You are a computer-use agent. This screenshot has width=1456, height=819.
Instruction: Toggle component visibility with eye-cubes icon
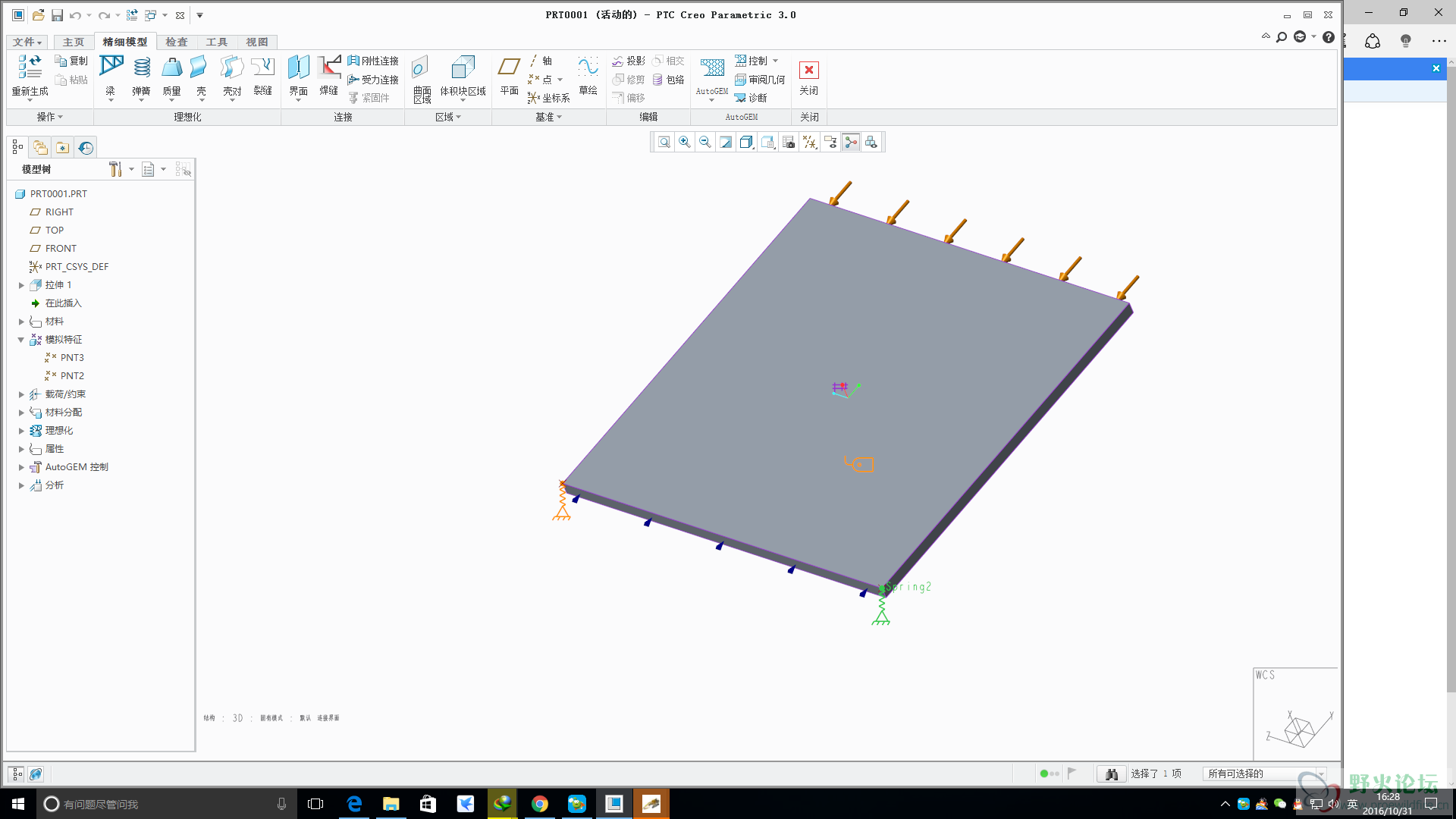tap(871, 143)
